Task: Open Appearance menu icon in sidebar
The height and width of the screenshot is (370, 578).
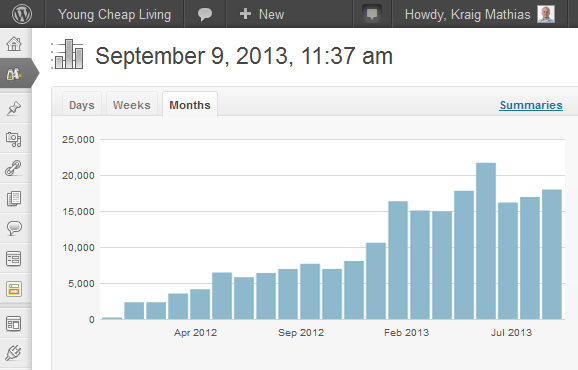Action: [x=14, y=324]
